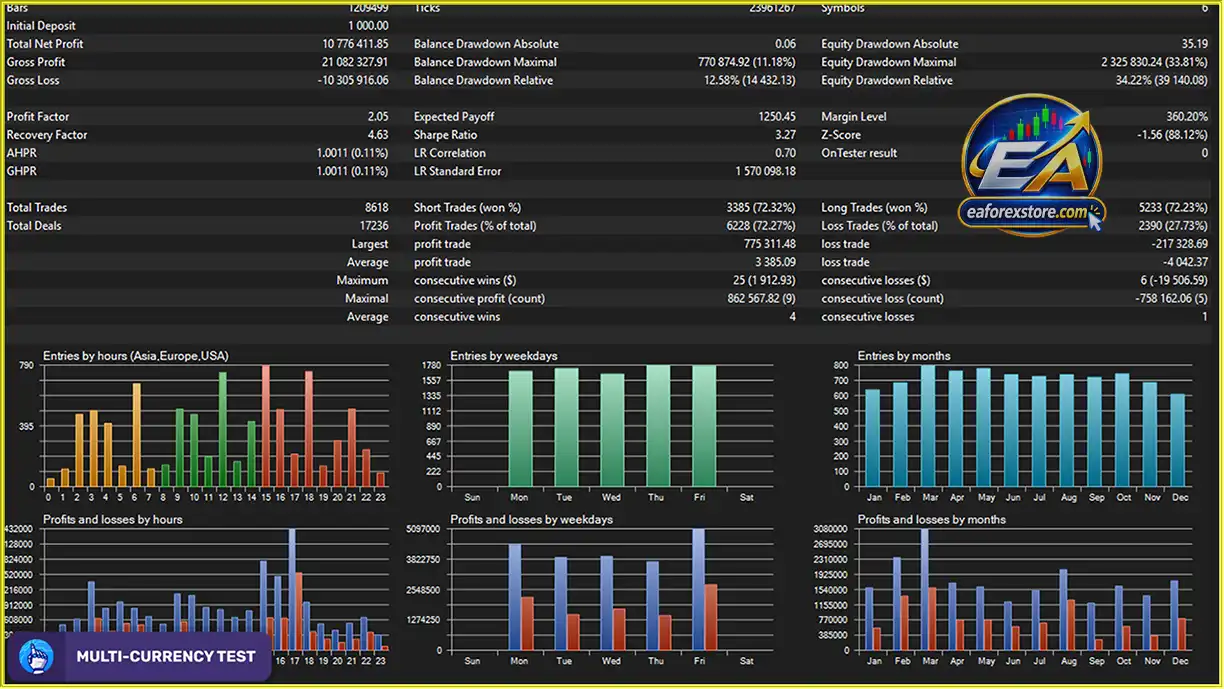Click the average loss trade value "-4 042.37"
1224x689 pixels.
pyautogui.click(x=1186, y=262)
